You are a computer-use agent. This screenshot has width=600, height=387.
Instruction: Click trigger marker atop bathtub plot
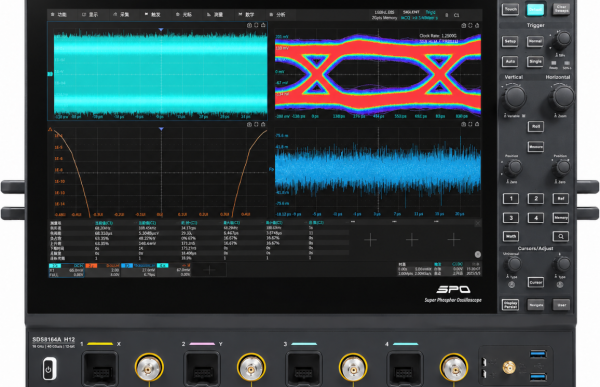click(x=161, y=129)
